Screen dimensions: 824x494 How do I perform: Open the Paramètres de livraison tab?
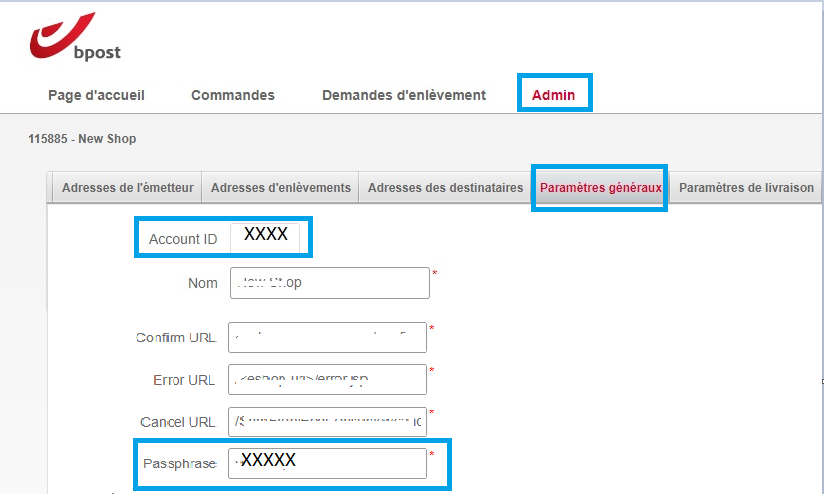pos(746,188)
